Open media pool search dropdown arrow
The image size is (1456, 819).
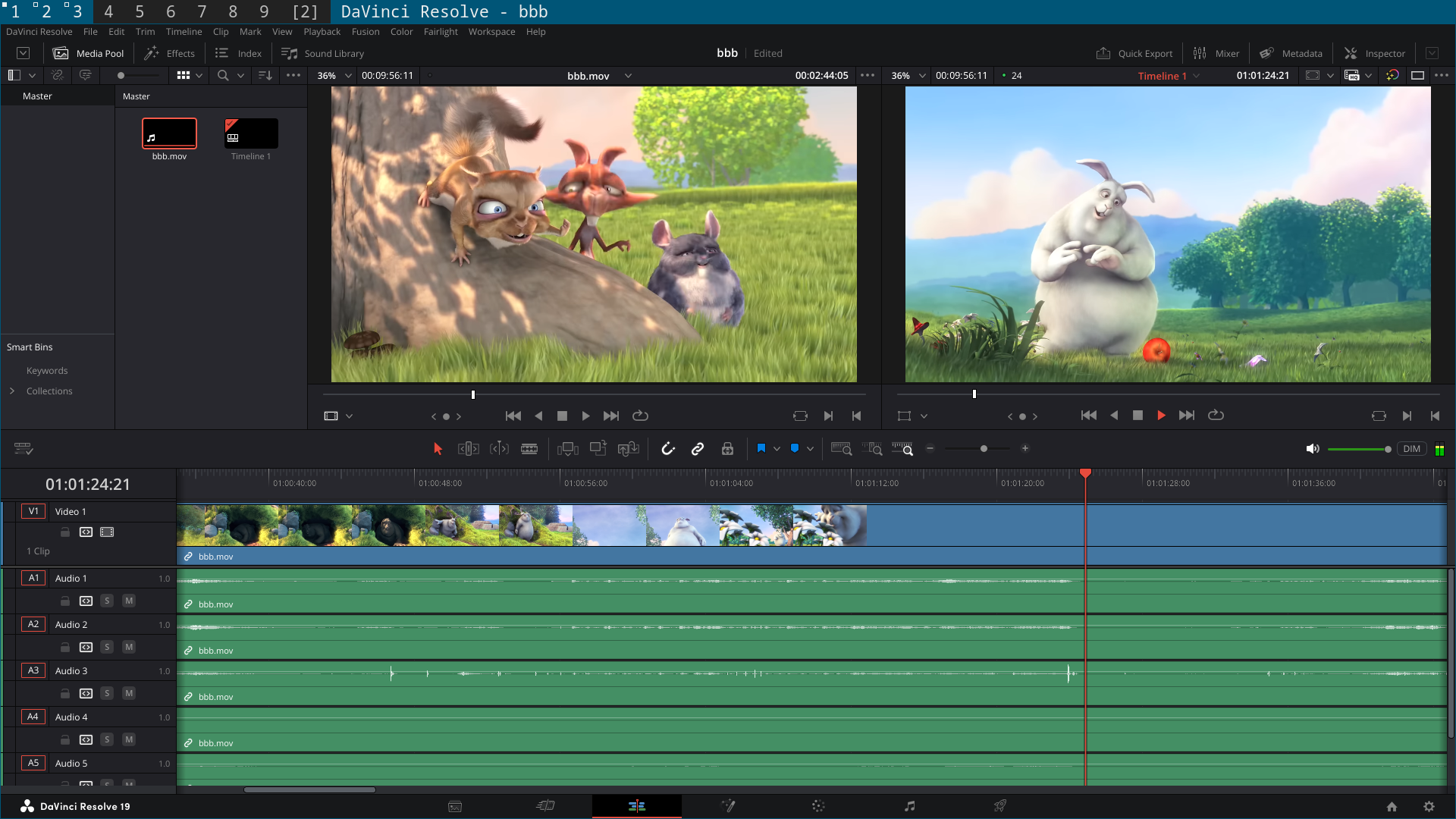[x=240, y=76]
